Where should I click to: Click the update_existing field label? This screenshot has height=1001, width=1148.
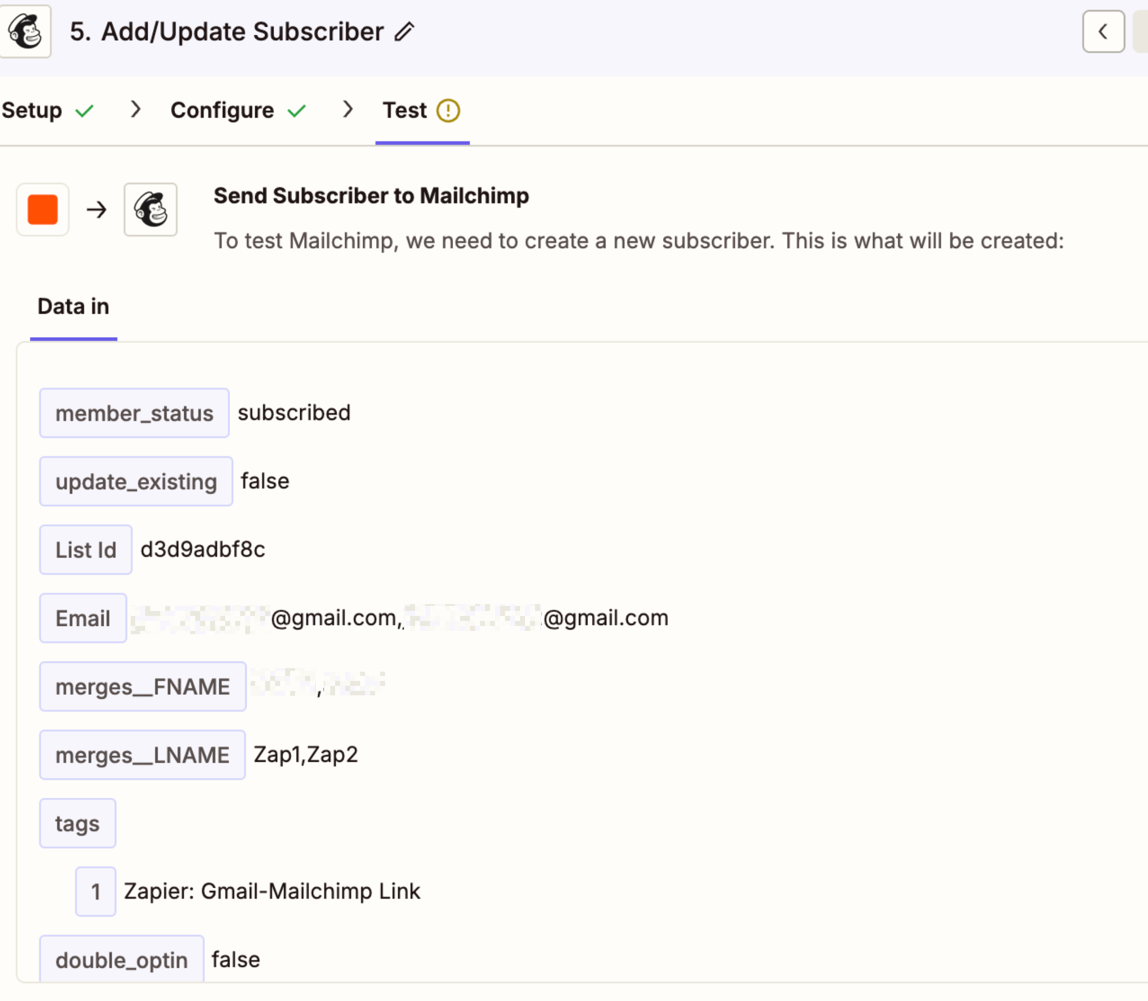click(x=136, y=481)
